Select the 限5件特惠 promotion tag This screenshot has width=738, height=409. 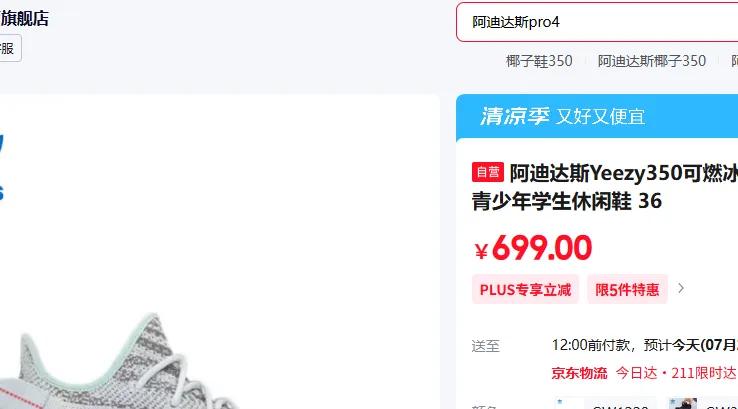click(627, 289)
